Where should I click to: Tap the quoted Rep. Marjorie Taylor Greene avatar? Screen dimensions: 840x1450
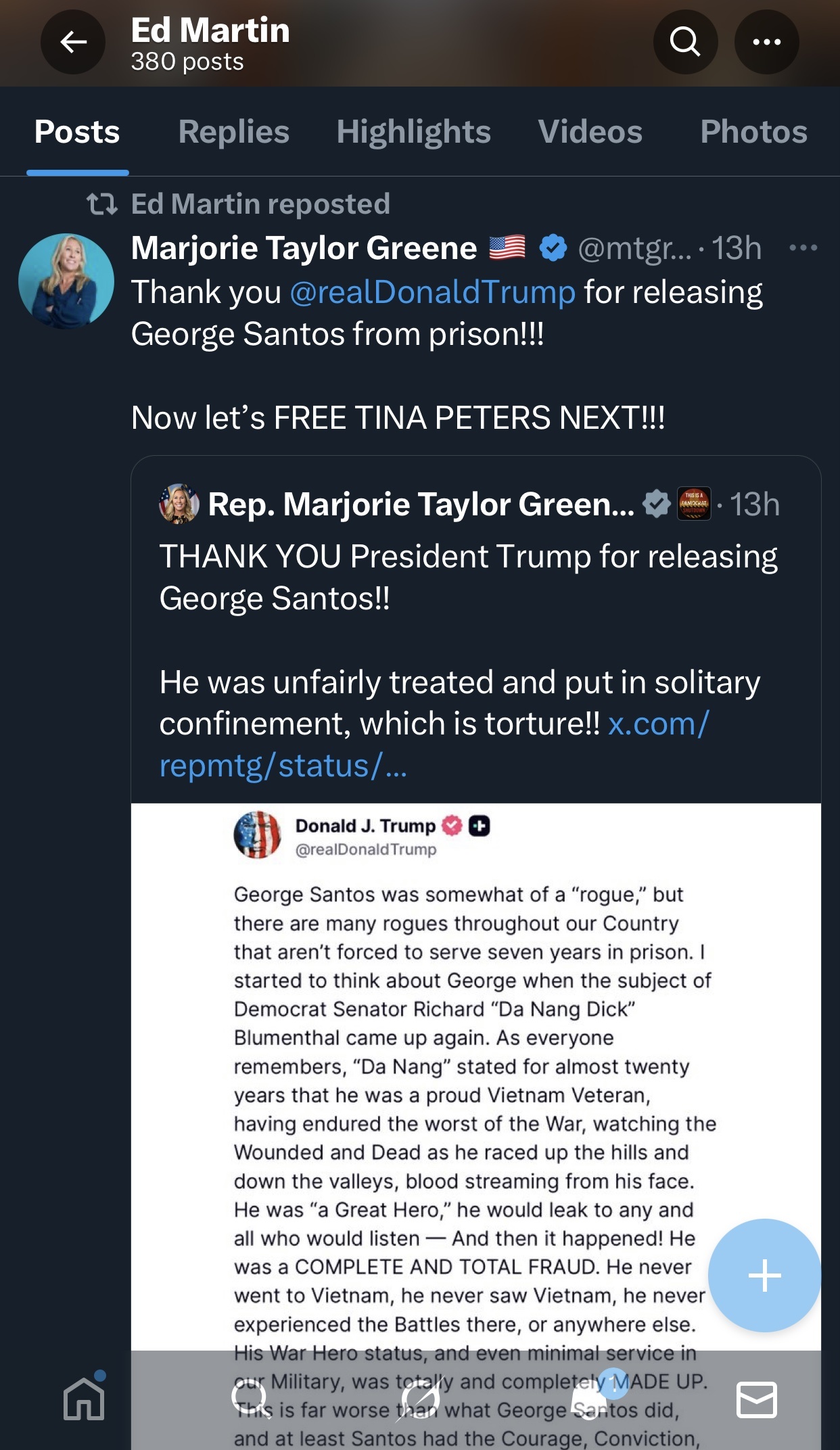179,504
